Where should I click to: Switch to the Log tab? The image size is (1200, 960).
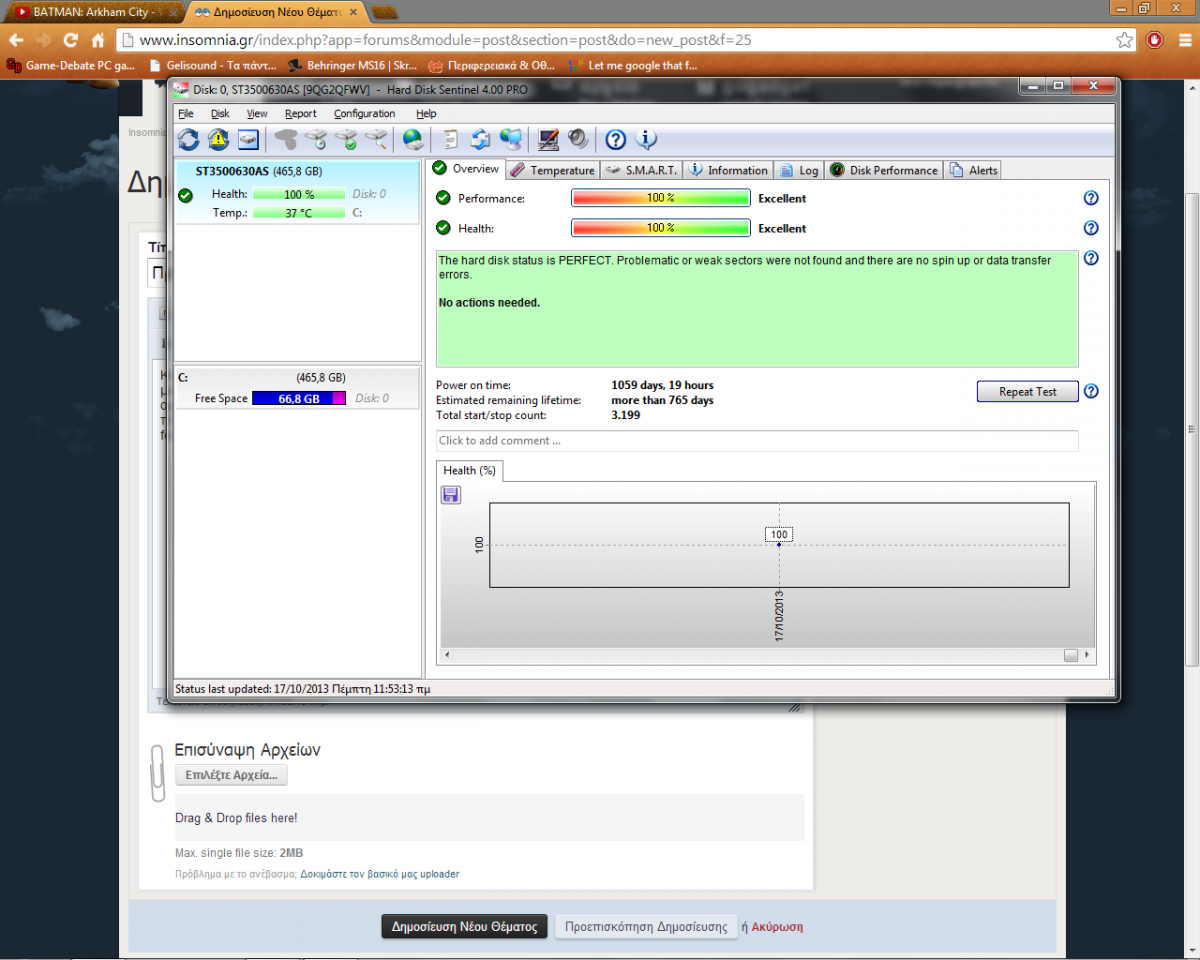click(799, 170)
